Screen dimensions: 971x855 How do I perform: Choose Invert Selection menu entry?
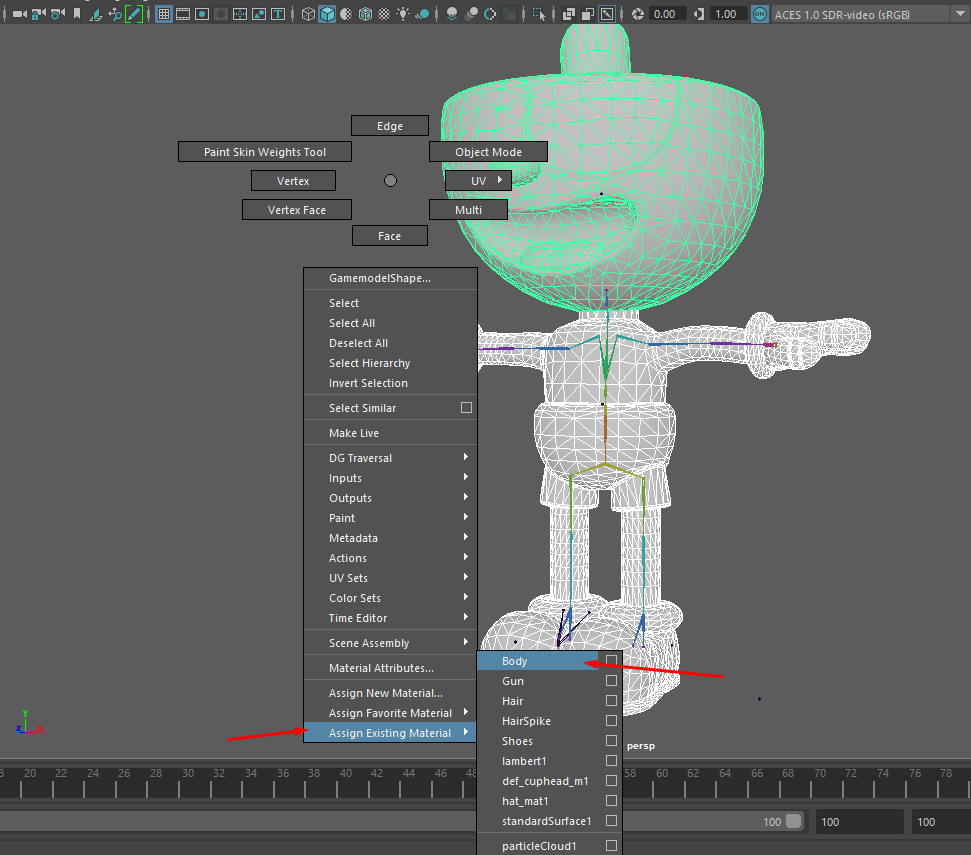[391, 383]
